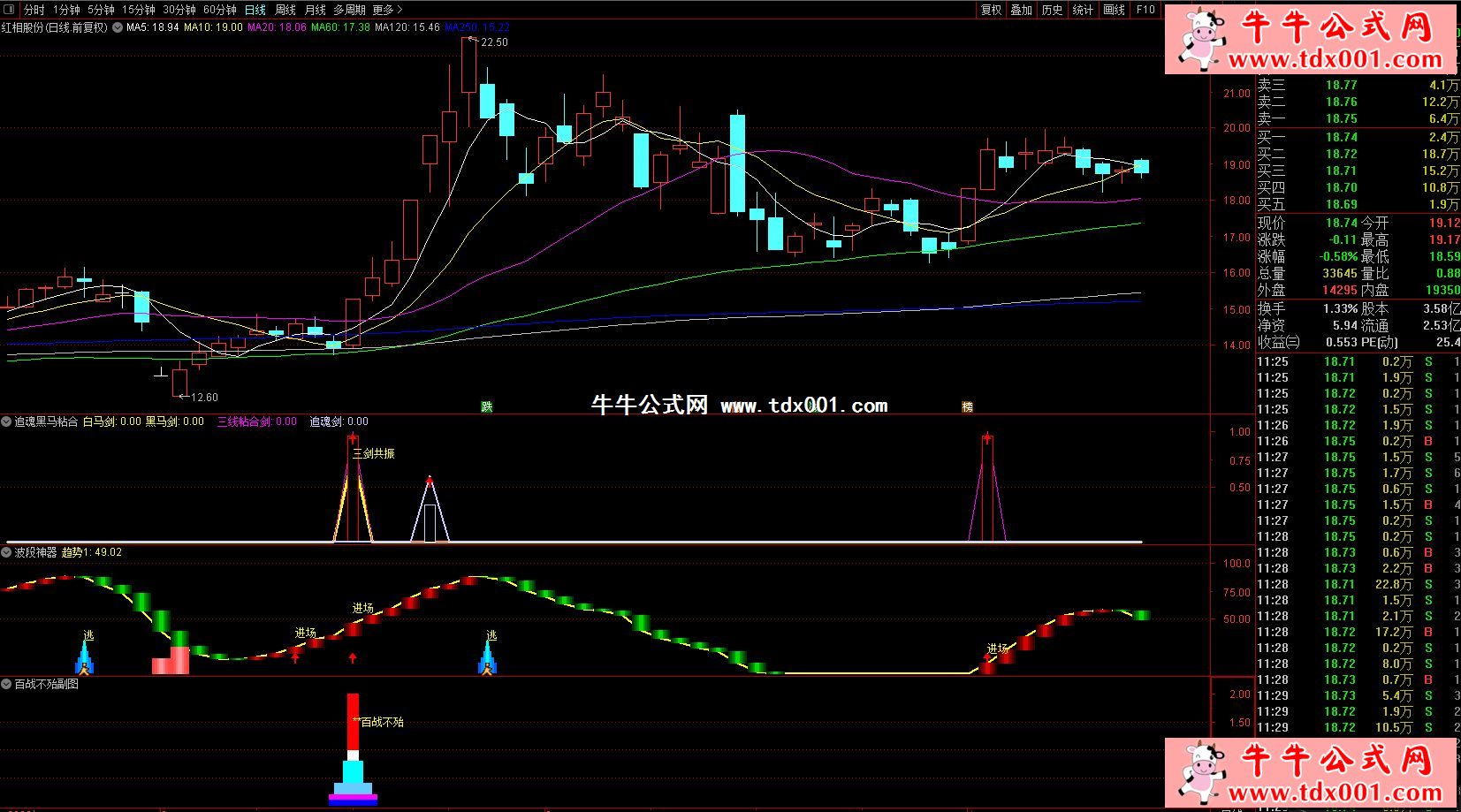The width and height of the screenshot is (1461, 812).
Task: Click the last 进场 entry signal
Action: tap(998, 649)
